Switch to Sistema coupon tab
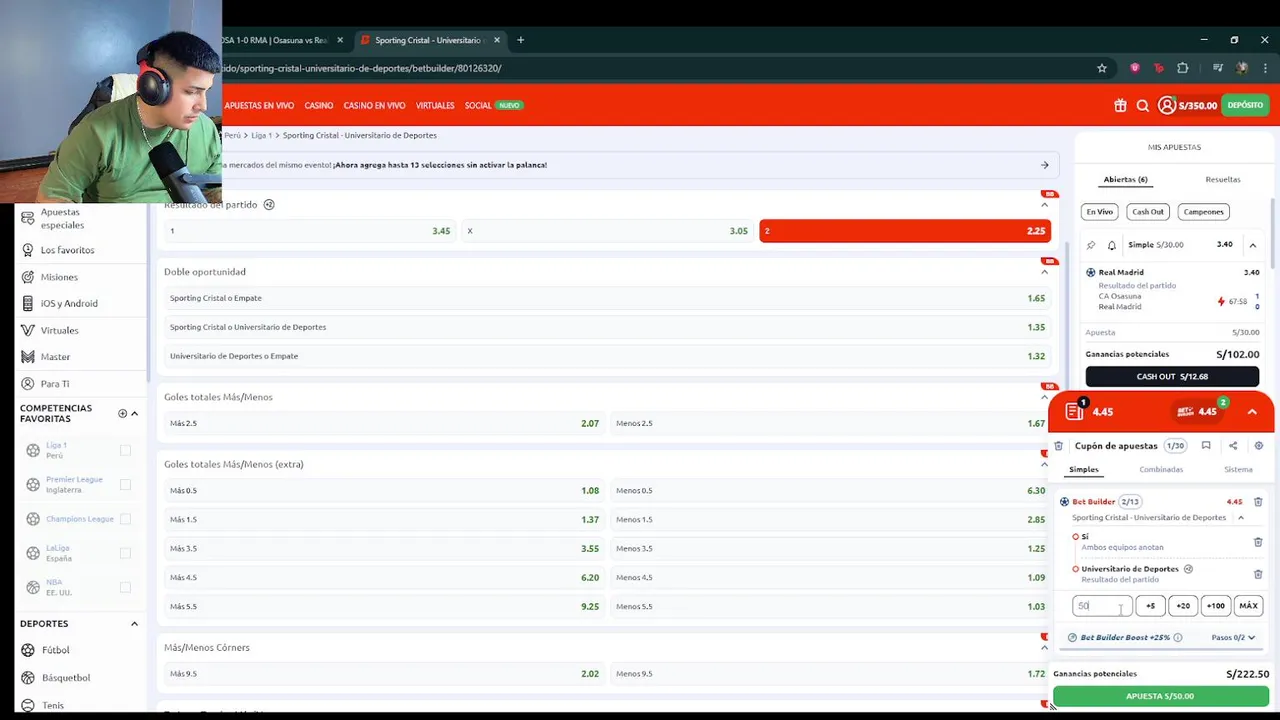This screenshot has width=1280, height=720. coord(1238,469)
